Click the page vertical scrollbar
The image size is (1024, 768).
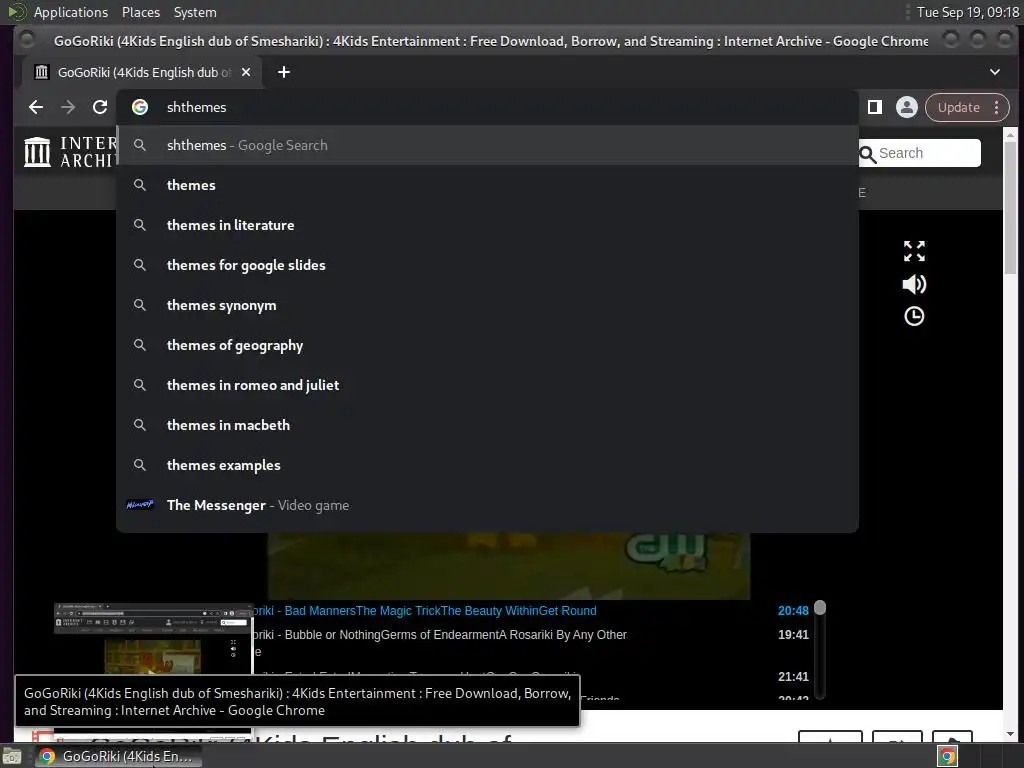coord(1010,209)
